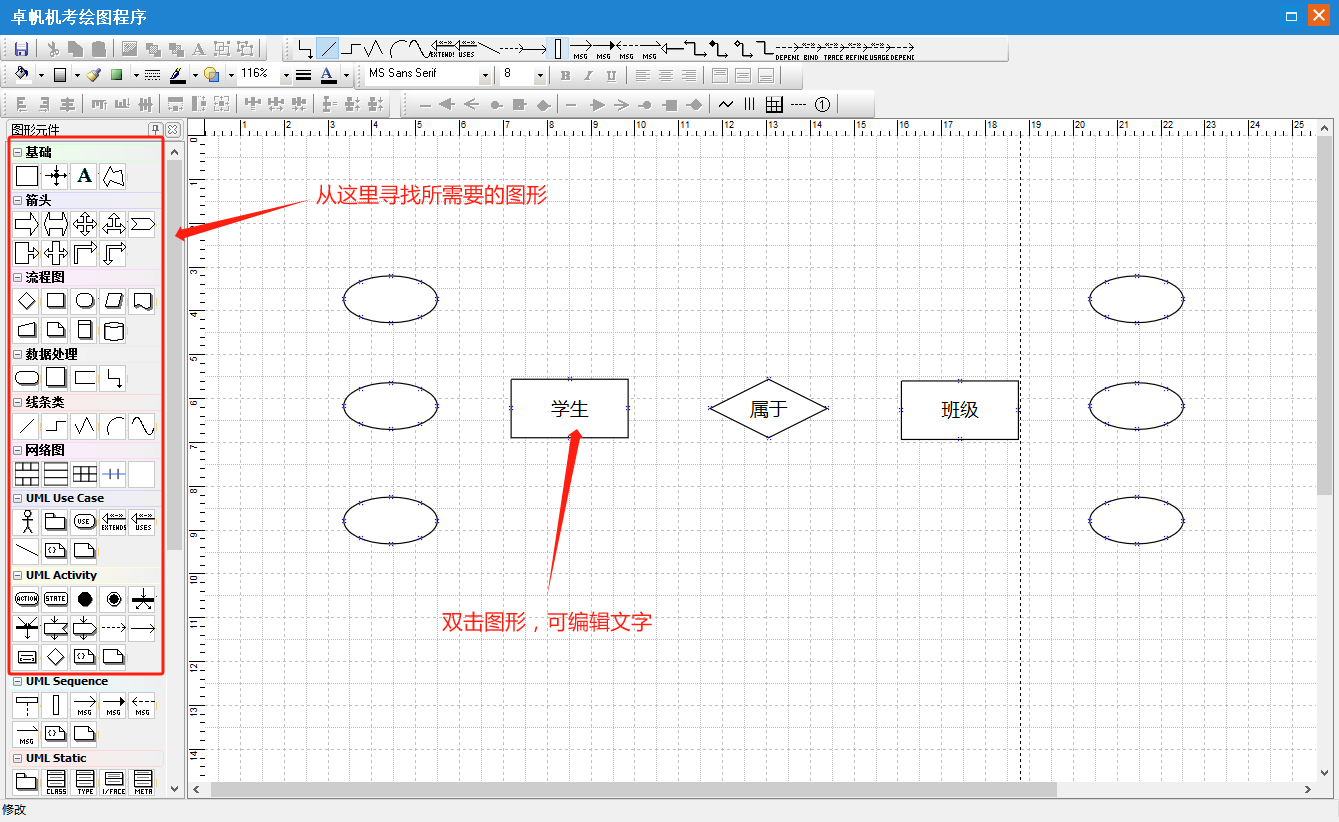Click the font color 'A' swatch
This screenshot has height=822, width=1339.
[328, 75]
